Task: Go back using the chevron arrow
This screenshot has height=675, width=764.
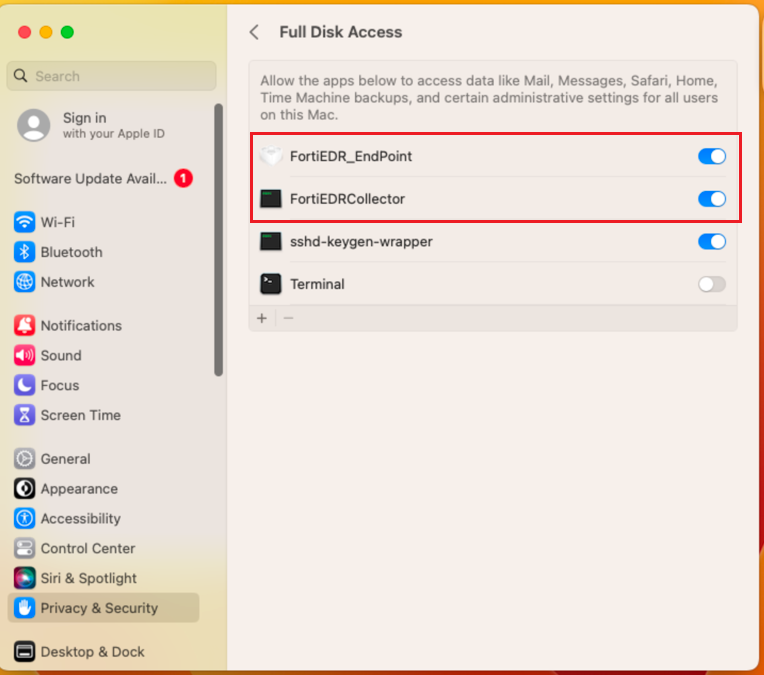Action: 254,32
